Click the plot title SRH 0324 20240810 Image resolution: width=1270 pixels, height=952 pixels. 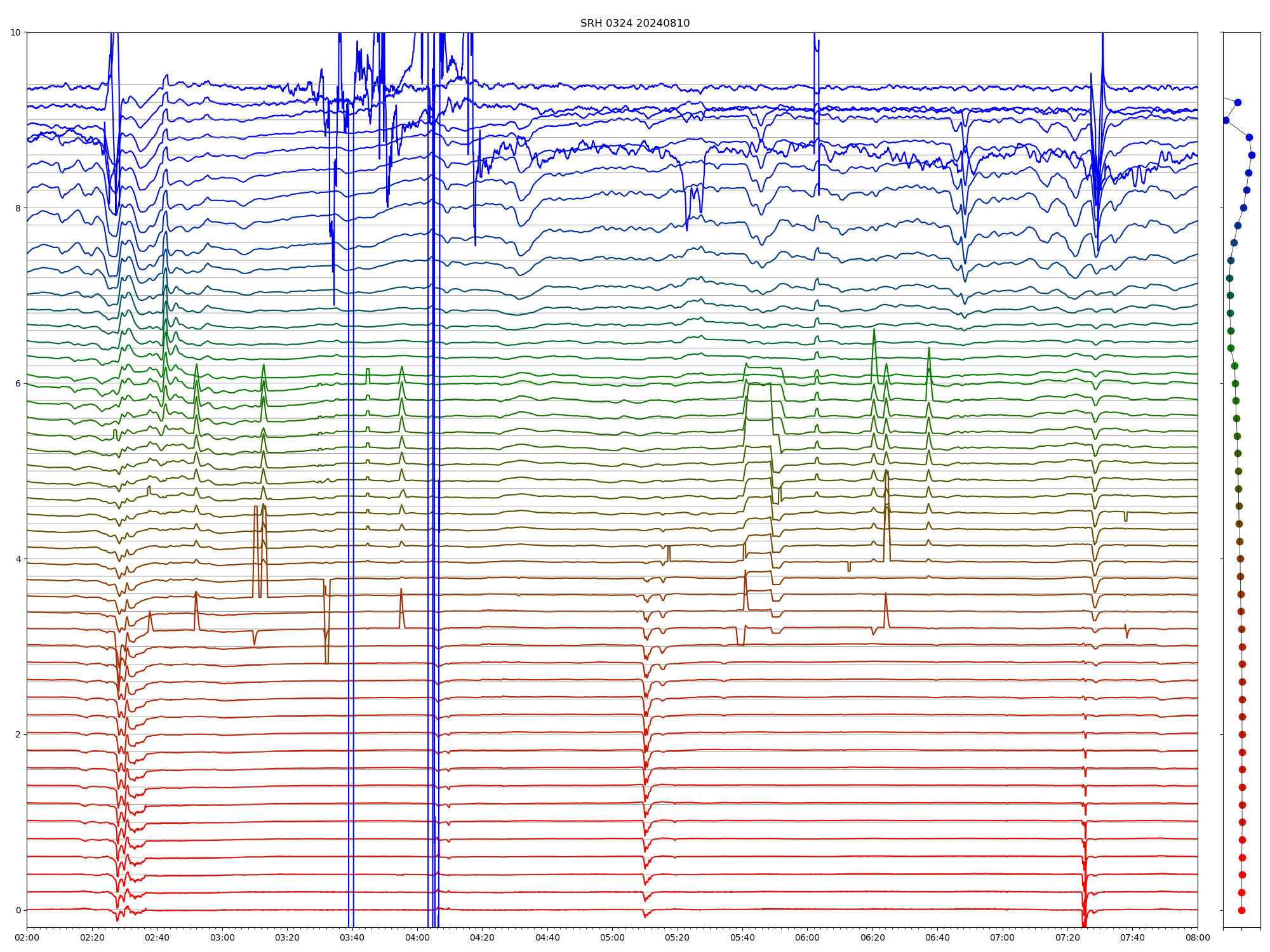click(x=634, y=23)
